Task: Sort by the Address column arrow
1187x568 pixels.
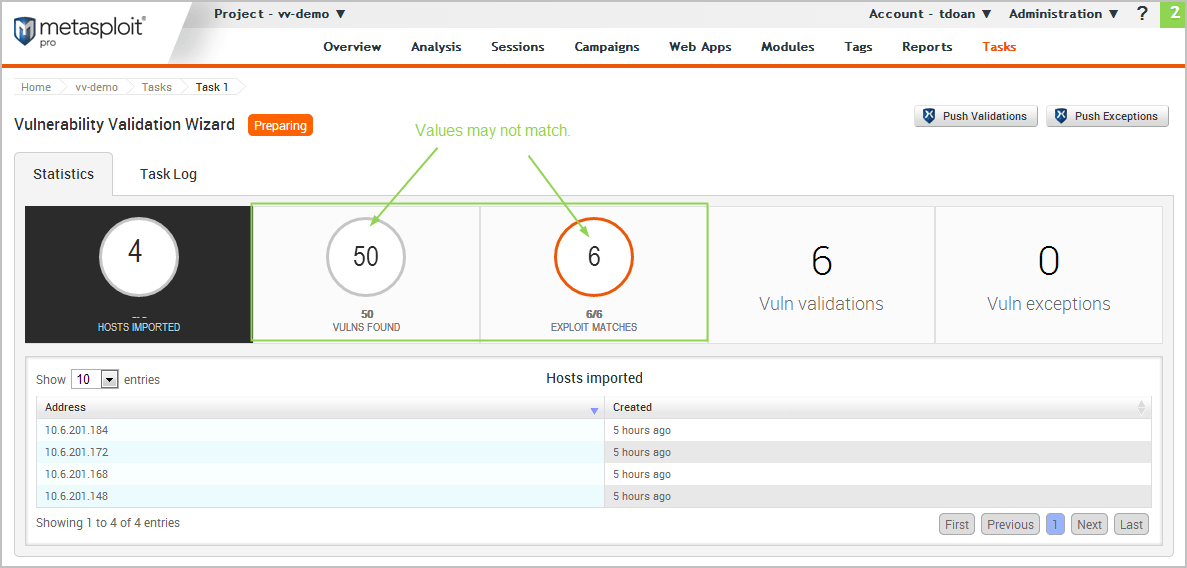Action: pos(594,409)
